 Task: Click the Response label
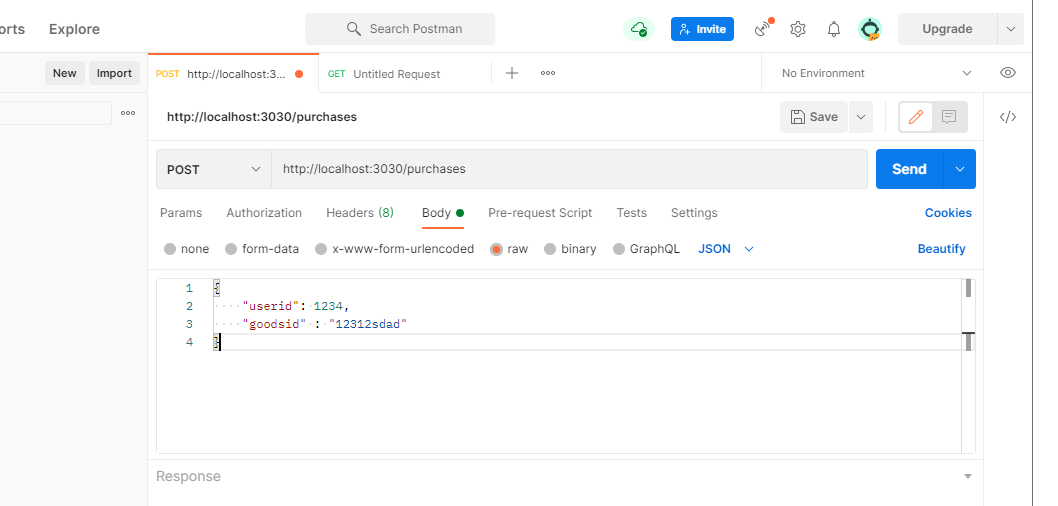(188, 476)
